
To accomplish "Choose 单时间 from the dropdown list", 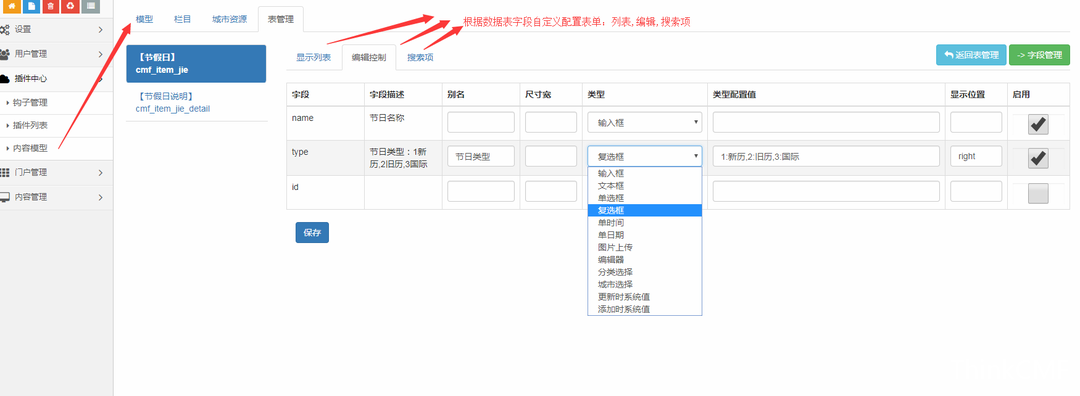I will [x=645, y=223].
